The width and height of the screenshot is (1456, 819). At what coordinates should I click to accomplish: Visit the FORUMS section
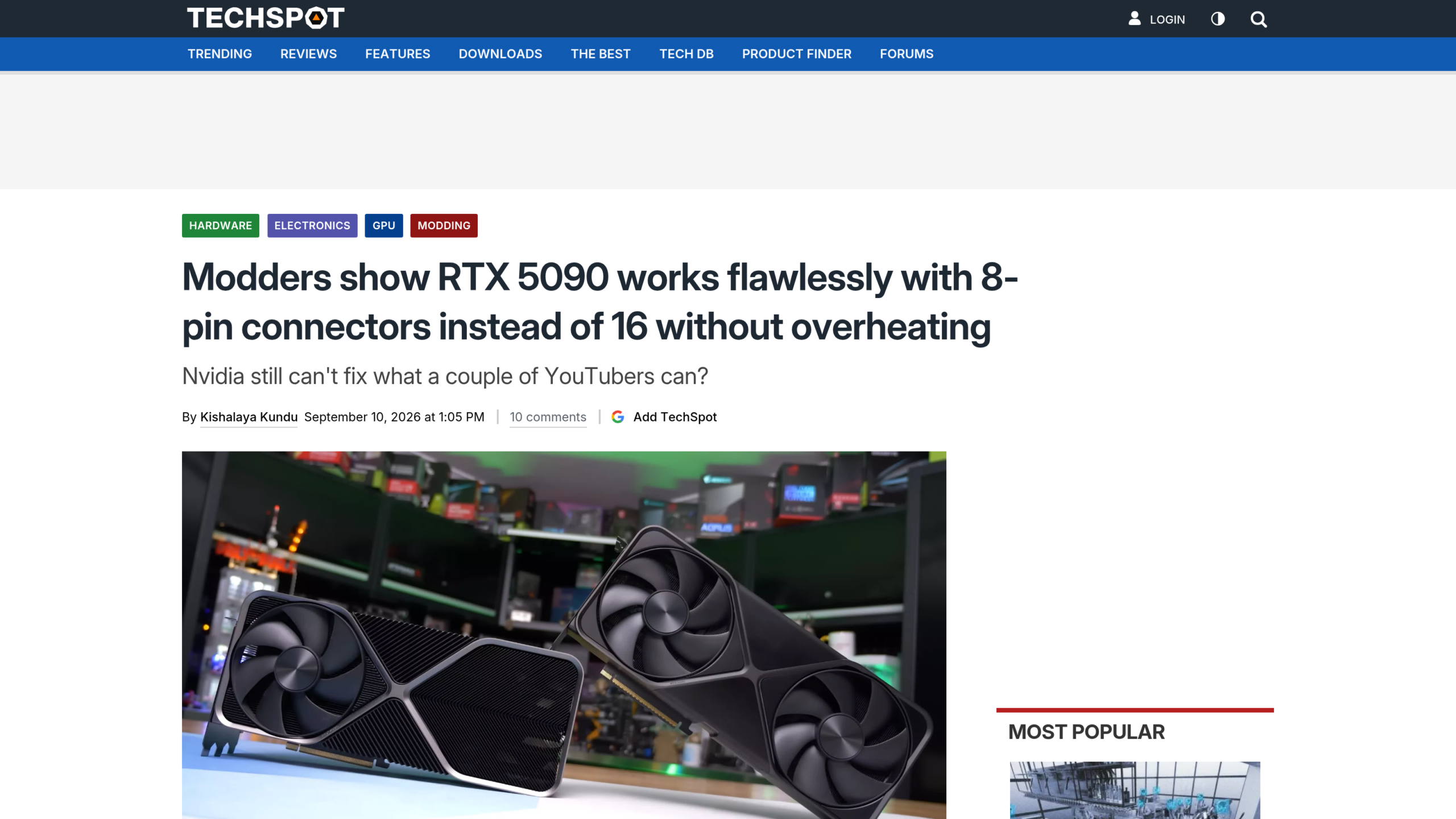coord(907,54)
